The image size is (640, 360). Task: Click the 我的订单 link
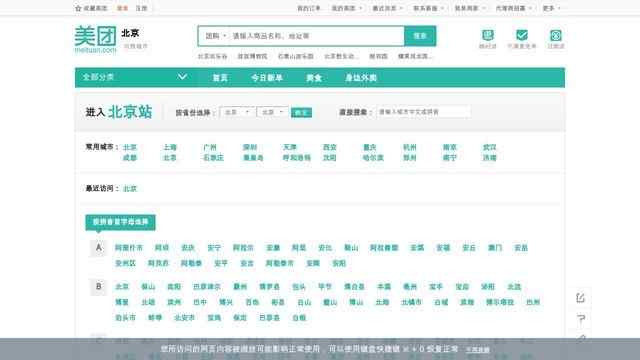click(309, 8)
